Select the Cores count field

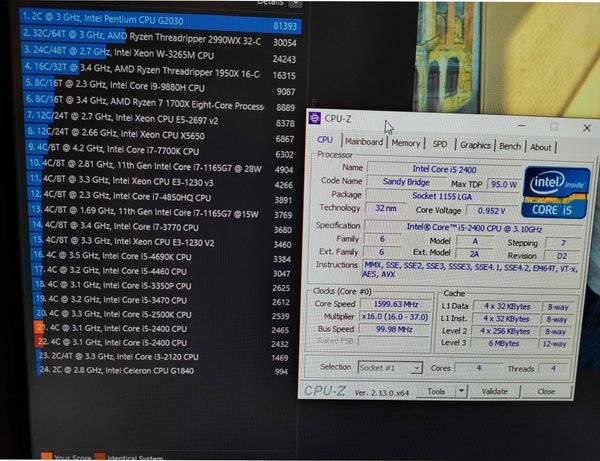[x=478, y=368]
